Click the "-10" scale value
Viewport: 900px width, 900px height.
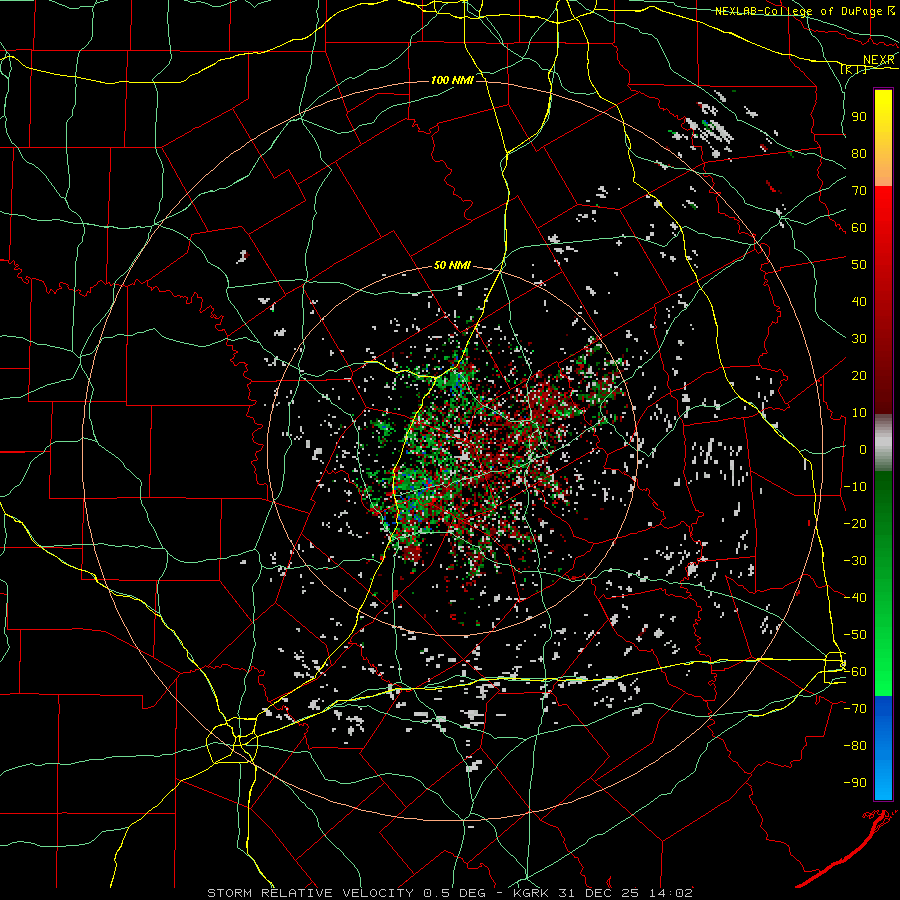point(855,487)
